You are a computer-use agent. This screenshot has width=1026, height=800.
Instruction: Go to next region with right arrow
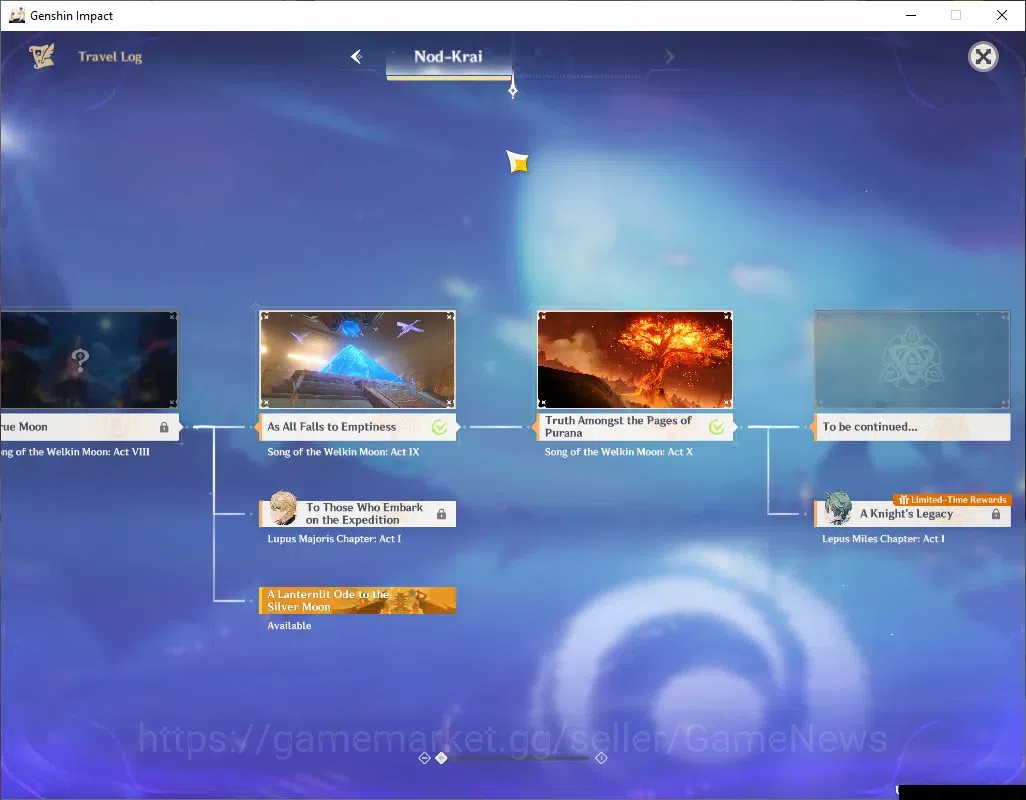pyautogui.click(x=669, y=57)
